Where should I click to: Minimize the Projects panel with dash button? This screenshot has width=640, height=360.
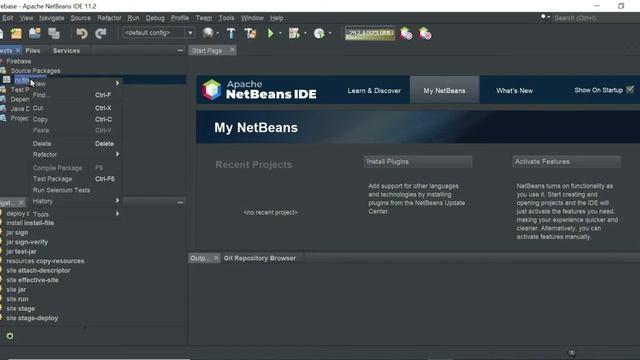pos(180,51)
